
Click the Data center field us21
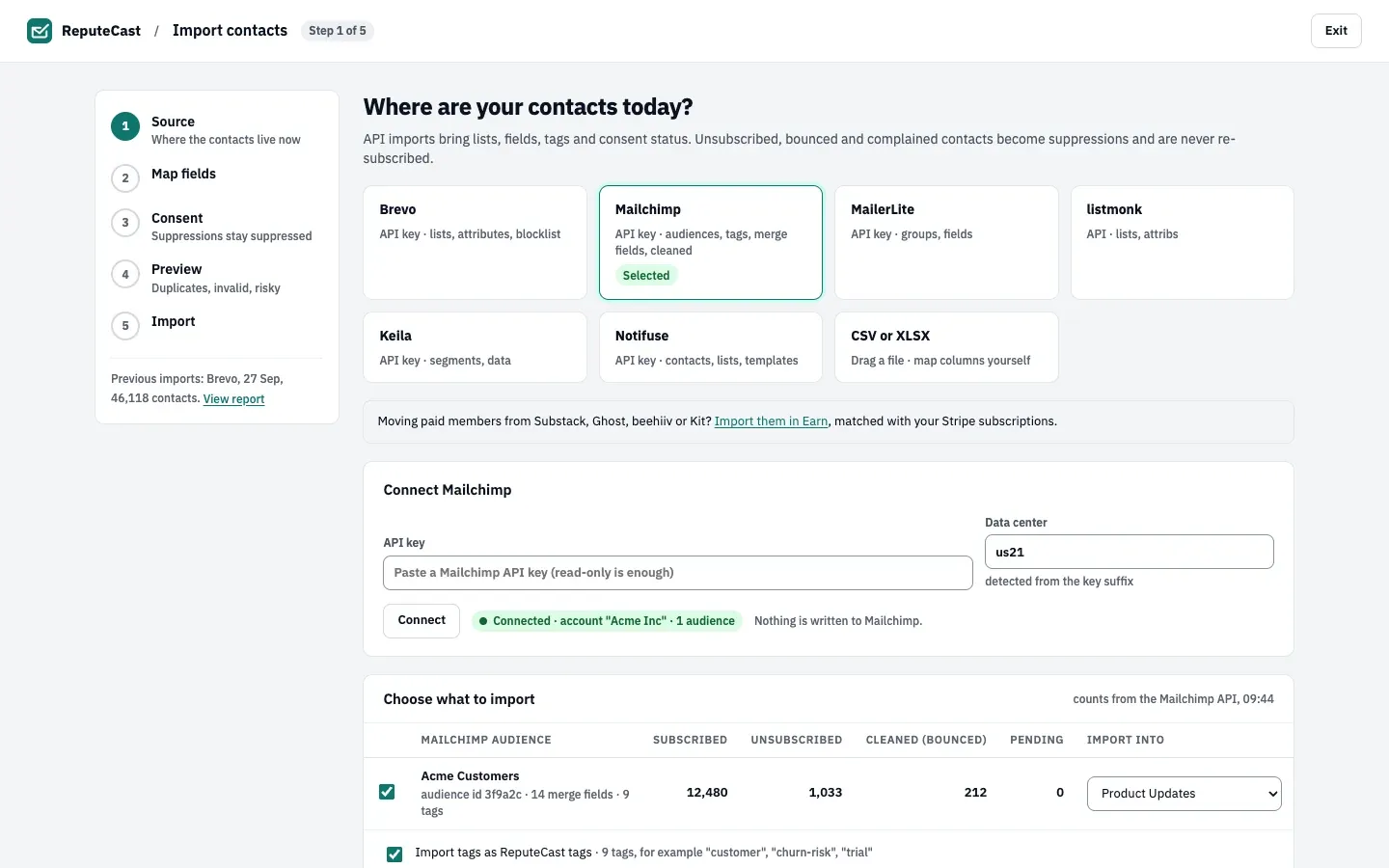tap(1130, 552)
